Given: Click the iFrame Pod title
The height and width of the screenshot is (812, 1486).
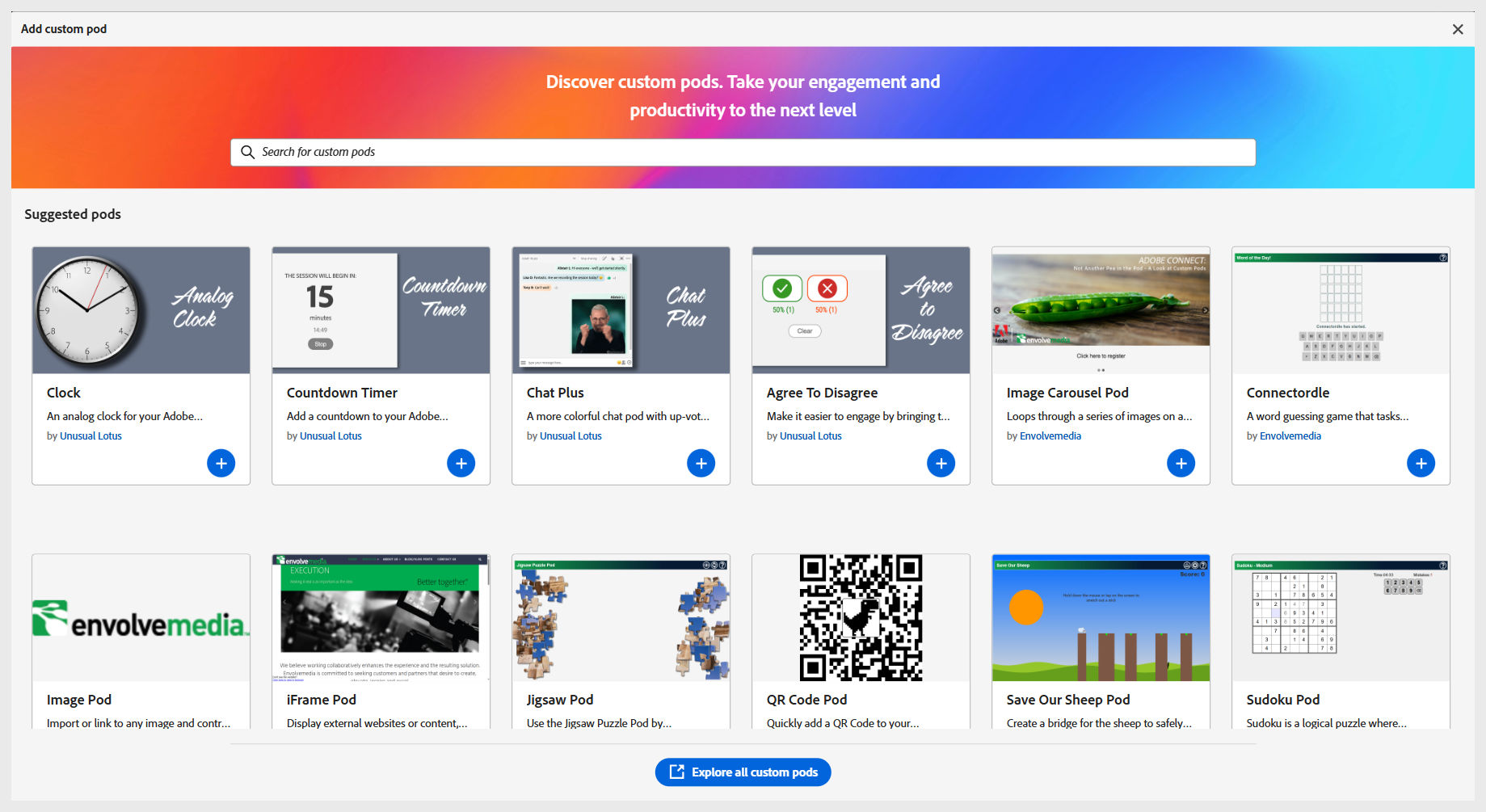Looking at the screenshot, I should (321, 700).
